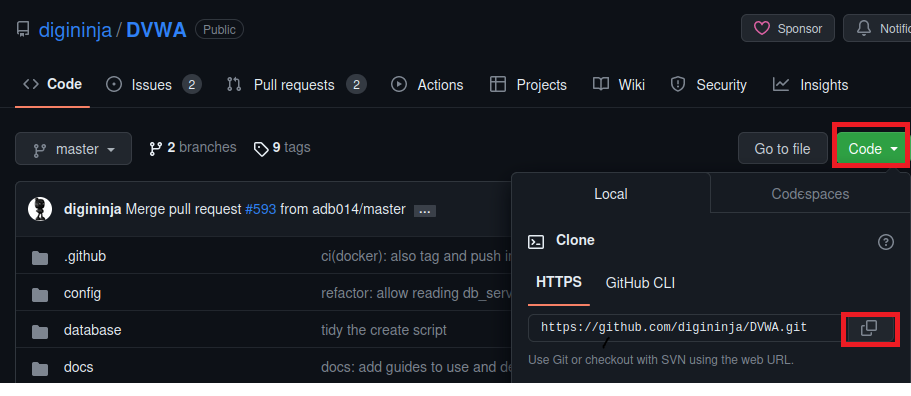Image resolution: width=911 pixels, height=396 pixels.
Task: Click the config folder icon
Action: 40,294
